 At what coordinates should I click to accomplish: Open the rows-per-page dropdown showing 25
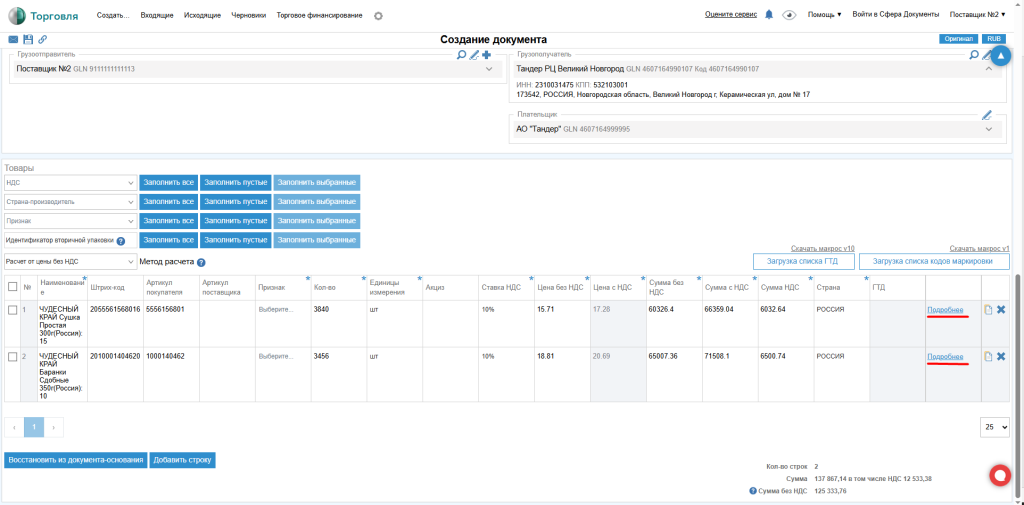pyautogui.click(x=995, y=426)
